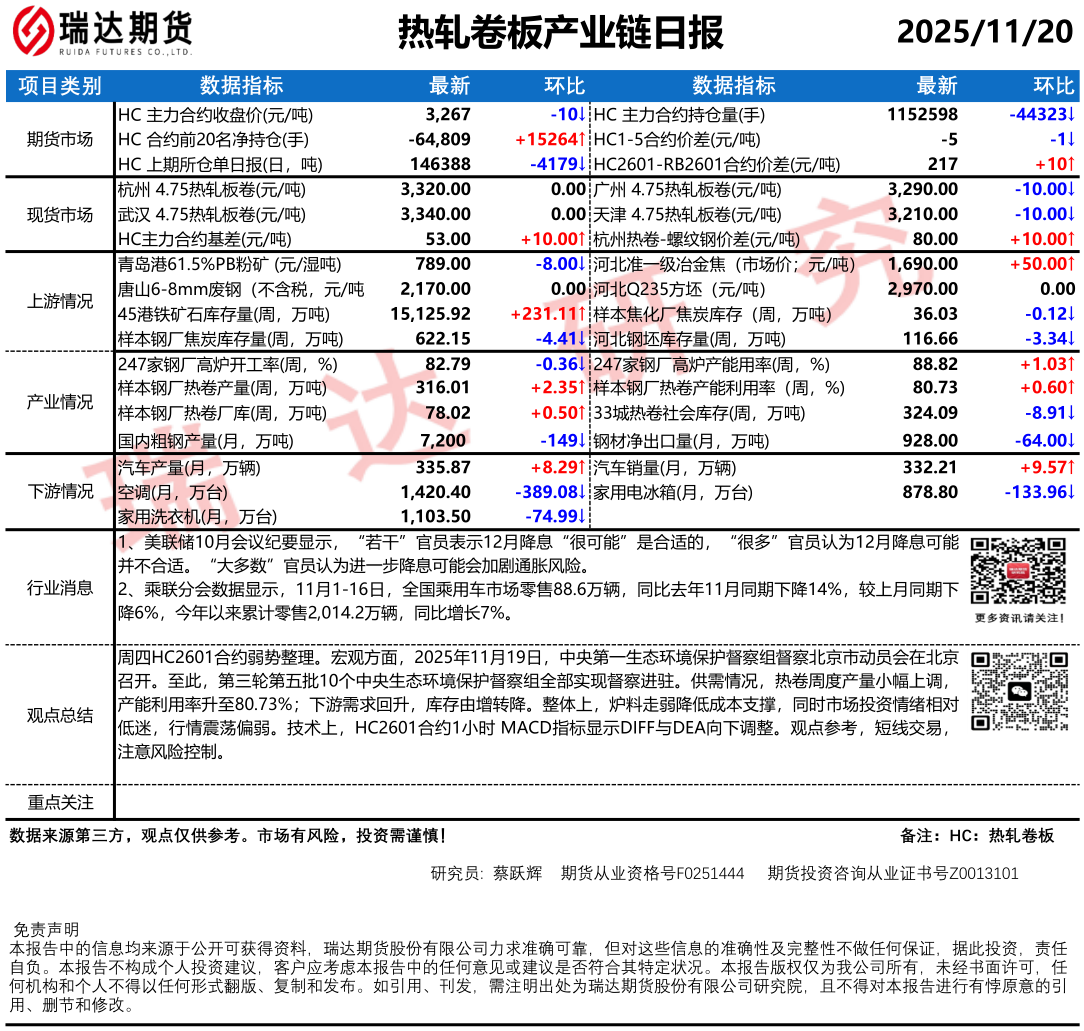Click the 免责声明 heading
1084x1031 pixels.
click(x=45, y=930)
